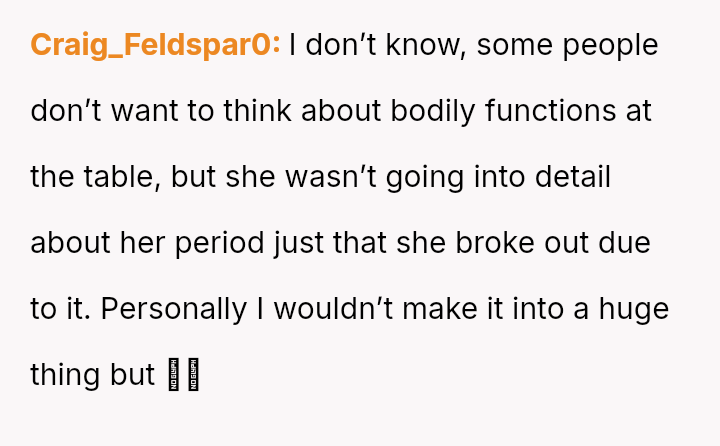The height and width of the screenshot is (446, 720).
Task: Click the word "huge" in the comment
Action: coord(633,309)
